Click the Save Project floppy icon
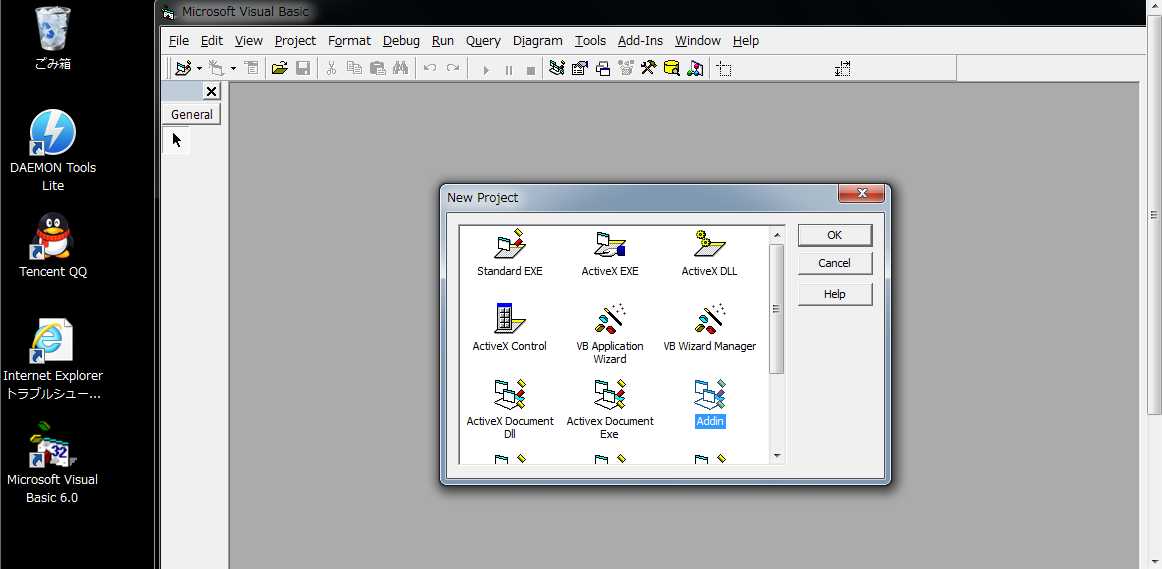Screen dimensions: 1162x569 pyautogui.click(x=302, y=69)
